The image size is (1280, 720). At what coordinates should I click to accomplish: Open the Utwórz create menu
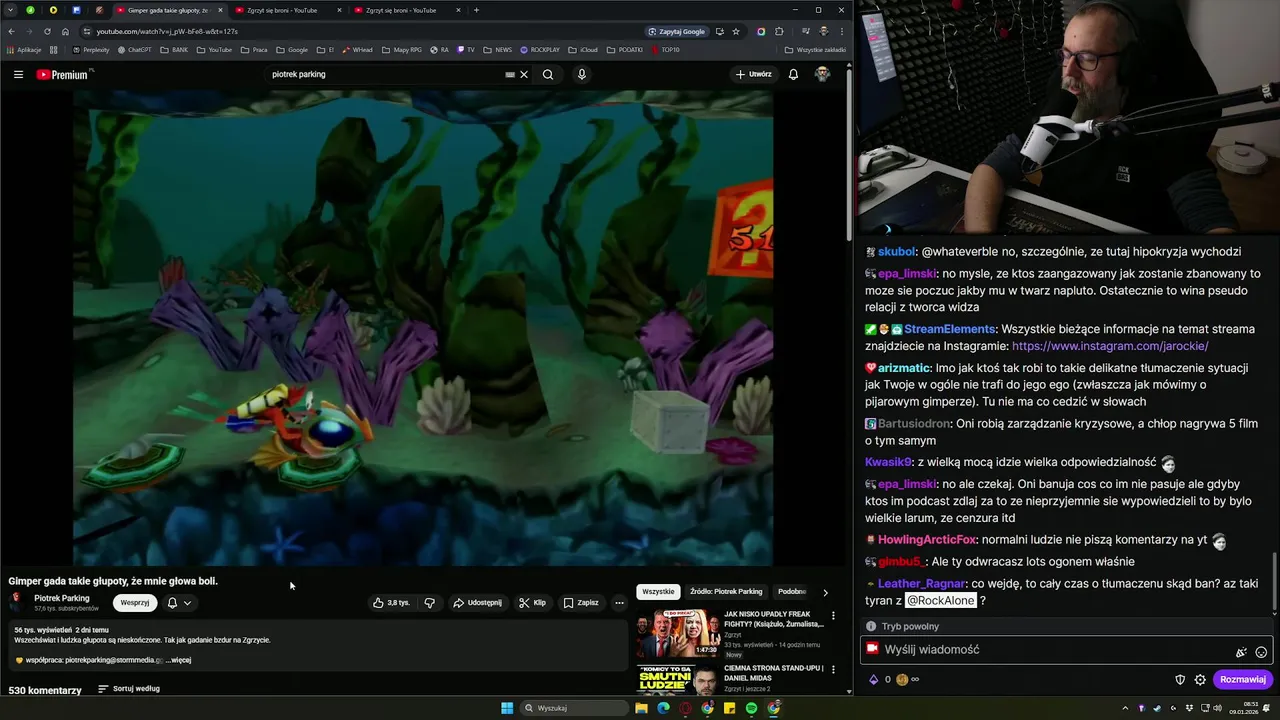(x=754, y=74)
